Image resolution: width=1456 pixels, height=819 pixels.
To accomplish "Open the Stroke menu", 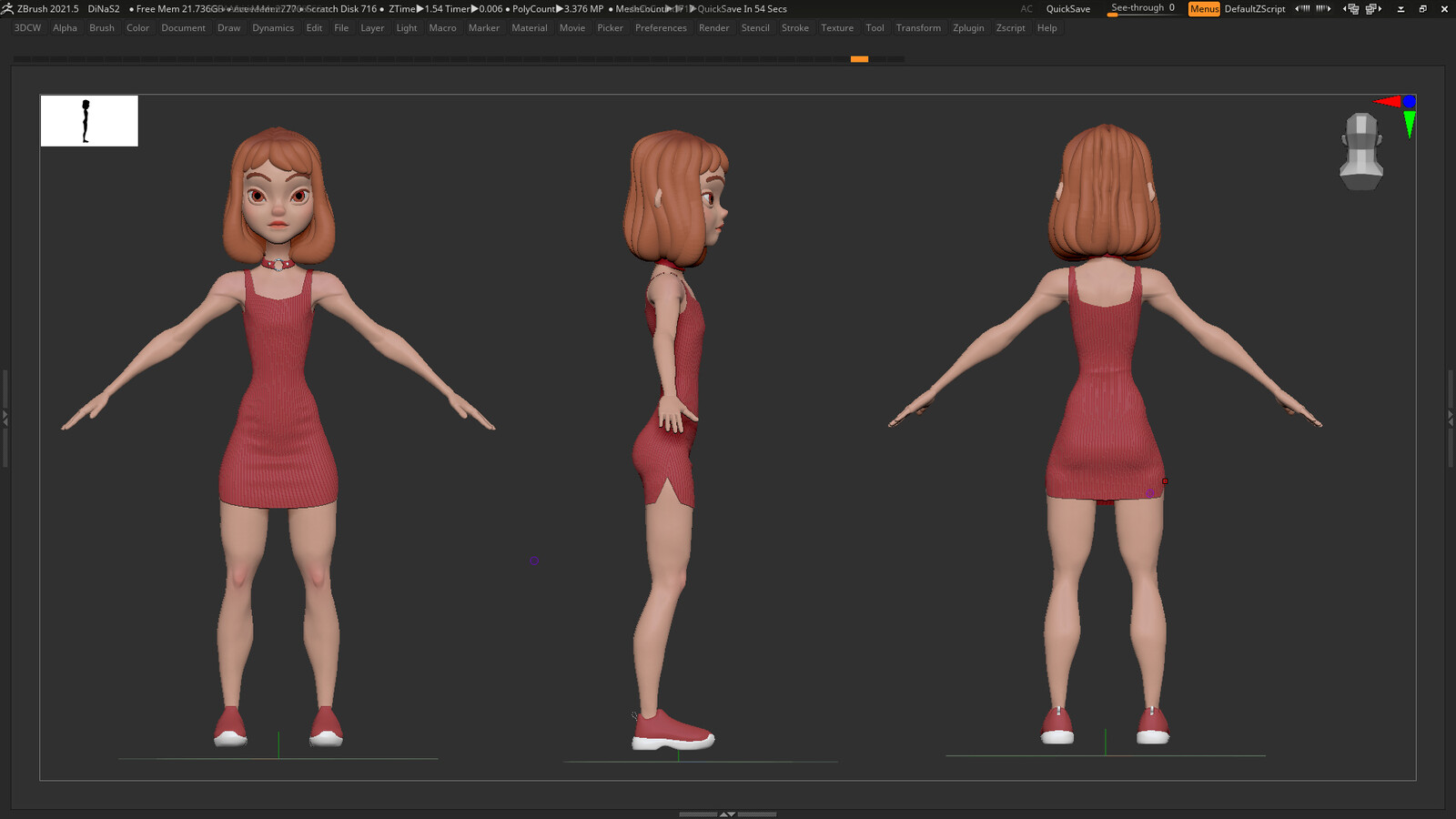I will tap(794, 28).
